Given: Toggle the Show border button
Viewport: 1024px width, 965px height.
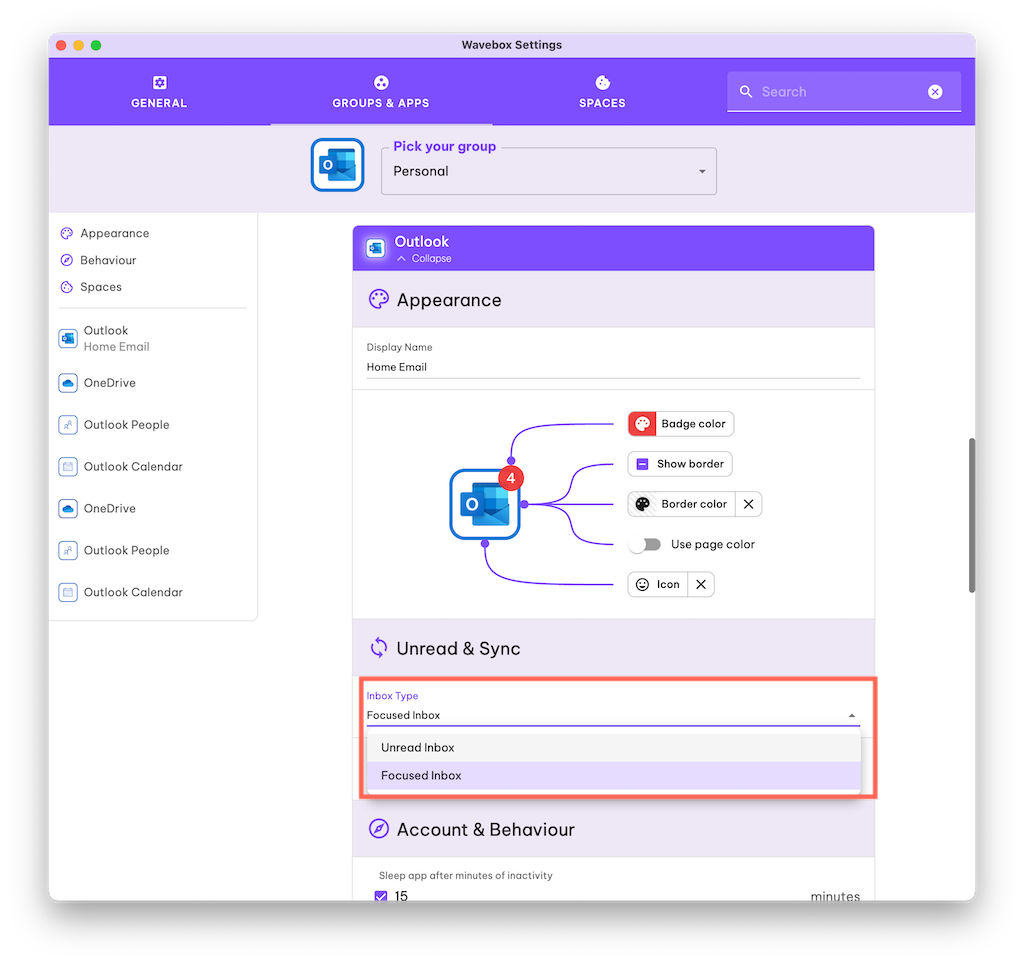Looking at the screenshot, I should click(680, 464).
